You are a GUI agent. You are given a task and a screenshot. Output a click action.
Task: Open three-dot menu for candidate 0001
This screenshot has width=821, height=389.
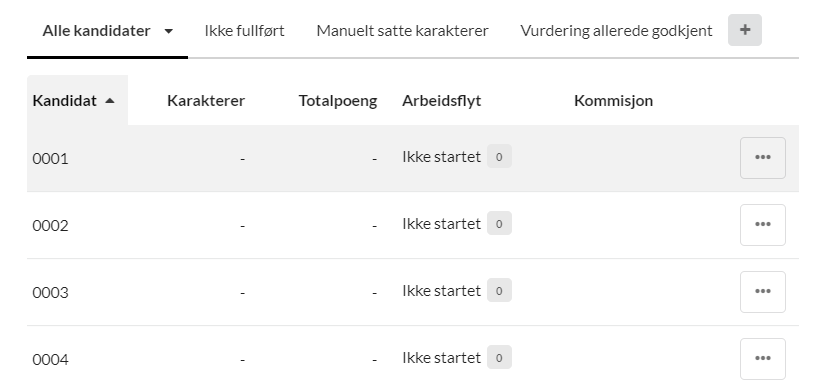click(x=762, y=158)
